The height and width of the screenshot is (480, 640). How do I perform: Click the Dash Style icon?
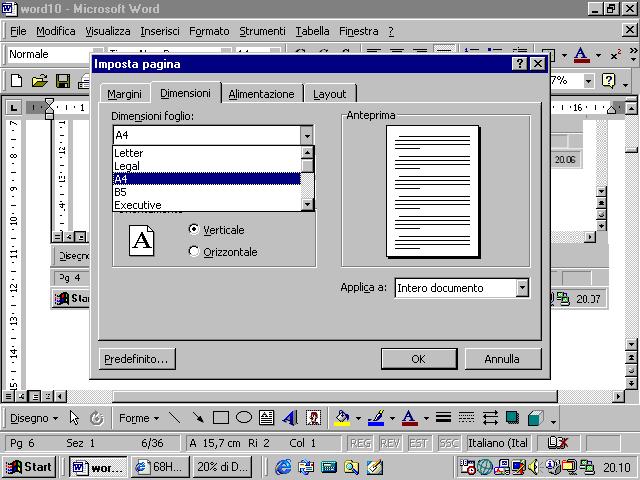click(466, 417)
